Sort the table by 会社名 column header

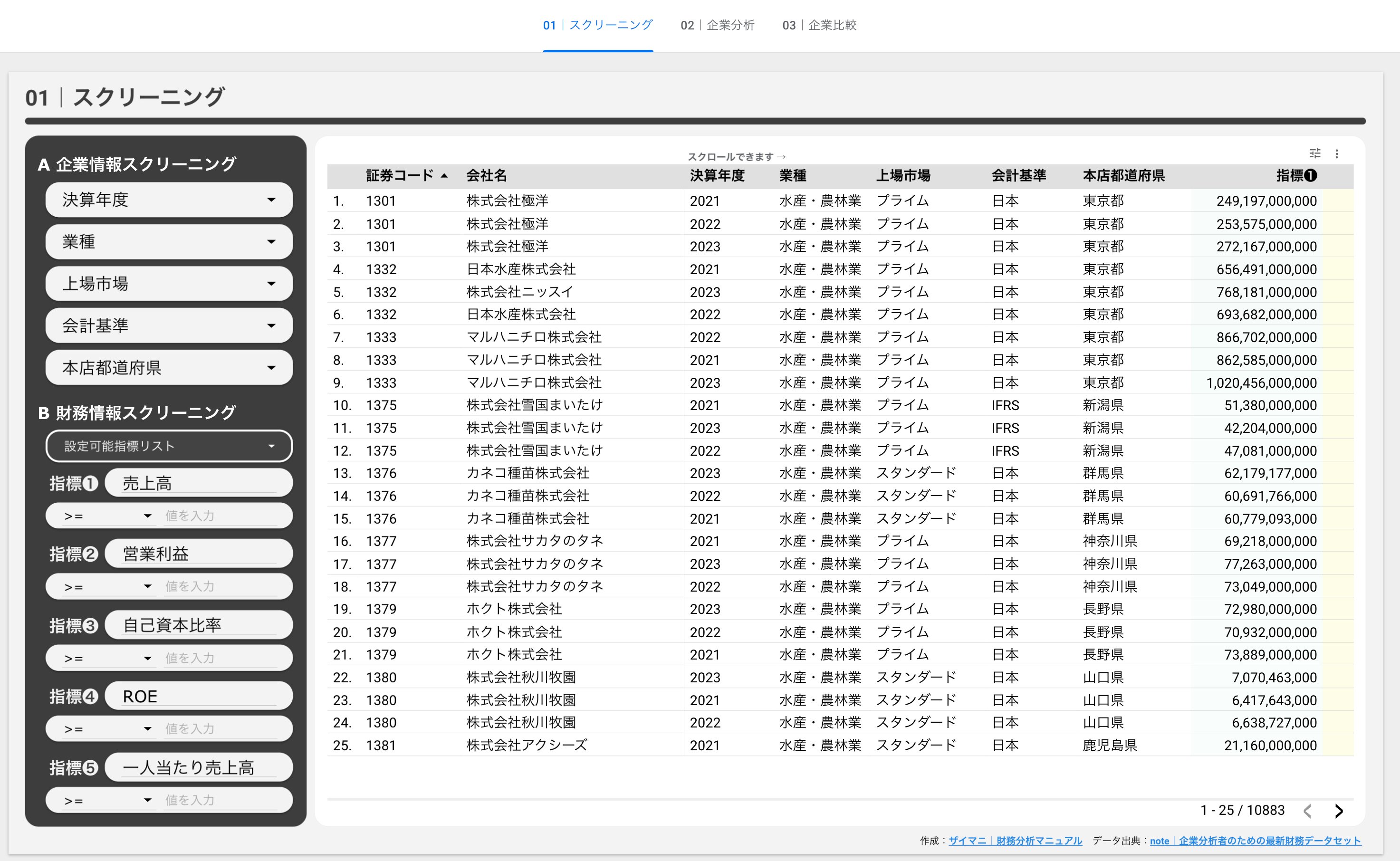486,176
